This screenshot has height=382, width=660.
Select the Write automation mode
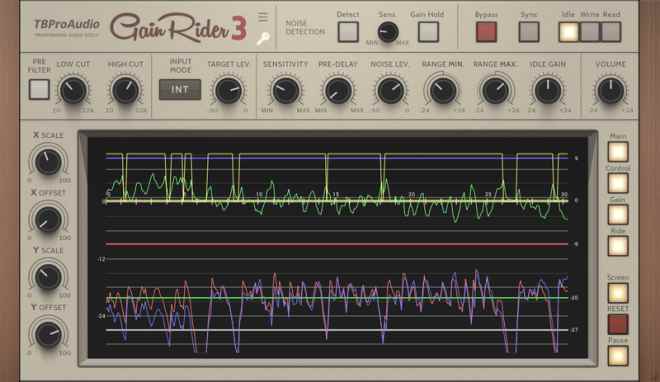[x=590, y=32]
